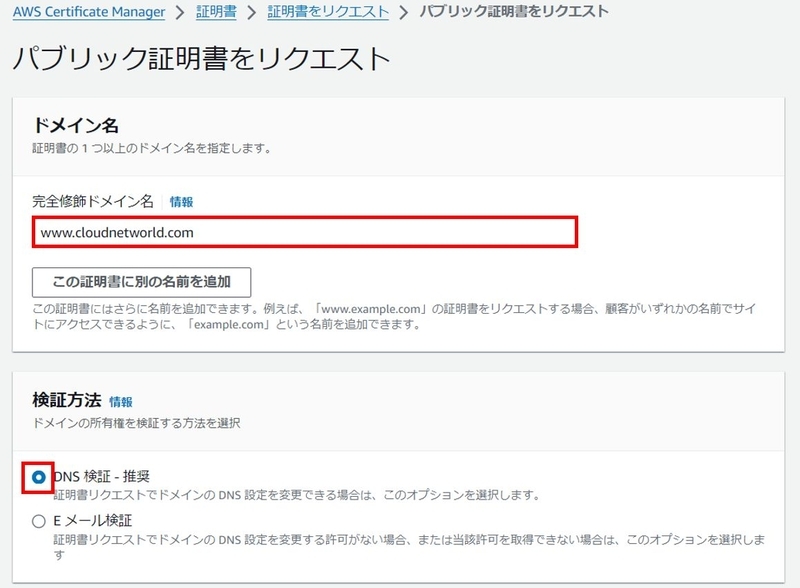
Task: Click the text ドメインの所有権を検証する方法を選択
Action: pos(136,423)
